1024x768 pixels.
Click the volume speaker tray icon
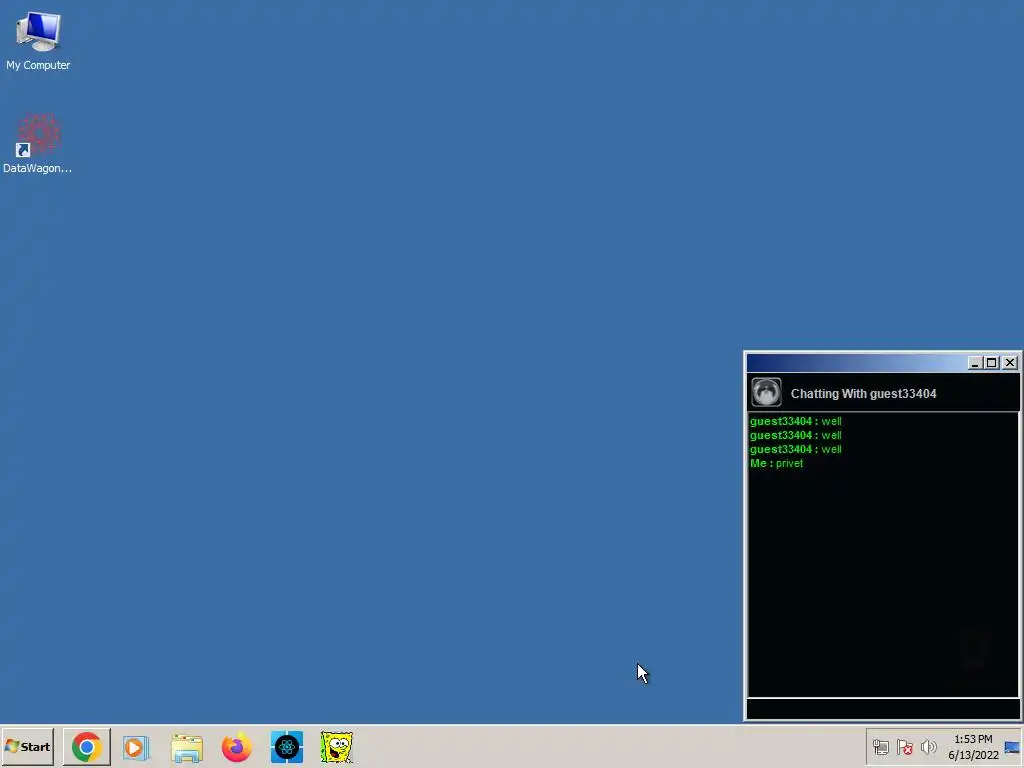point(928,747)
